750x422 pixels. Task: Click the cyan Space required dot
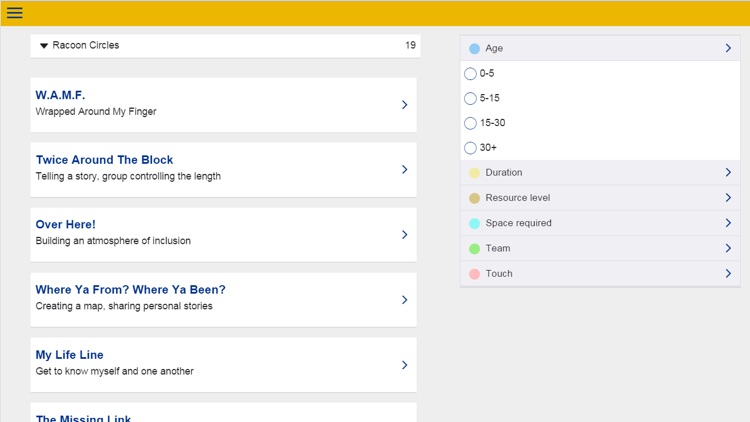coord(474,224)
